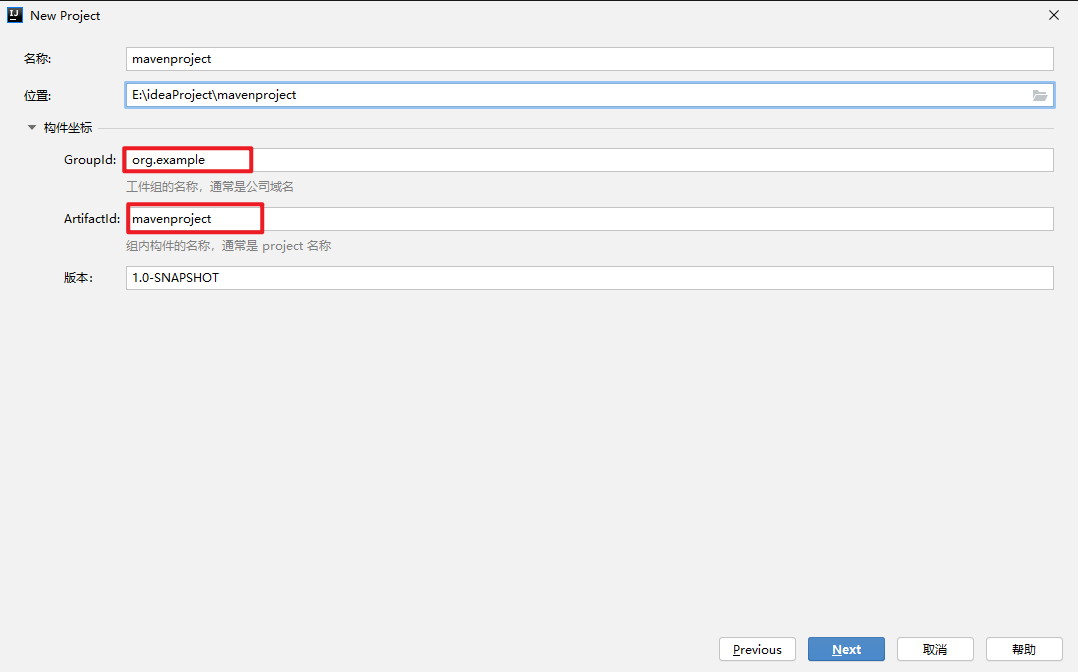
Task: Click the New Project title text
Action: click(65, 16)
